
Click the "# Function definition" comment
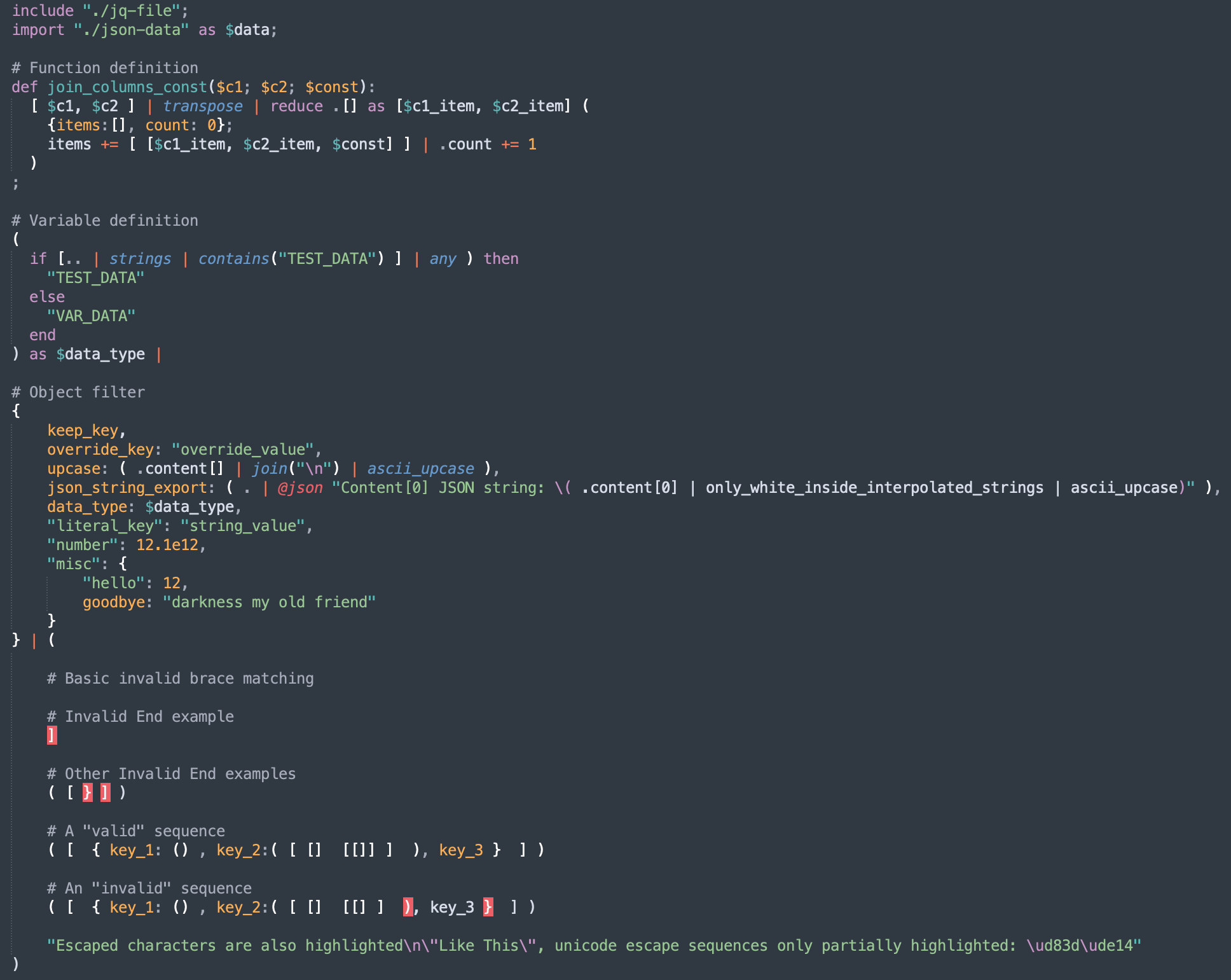tap(105, 68)
